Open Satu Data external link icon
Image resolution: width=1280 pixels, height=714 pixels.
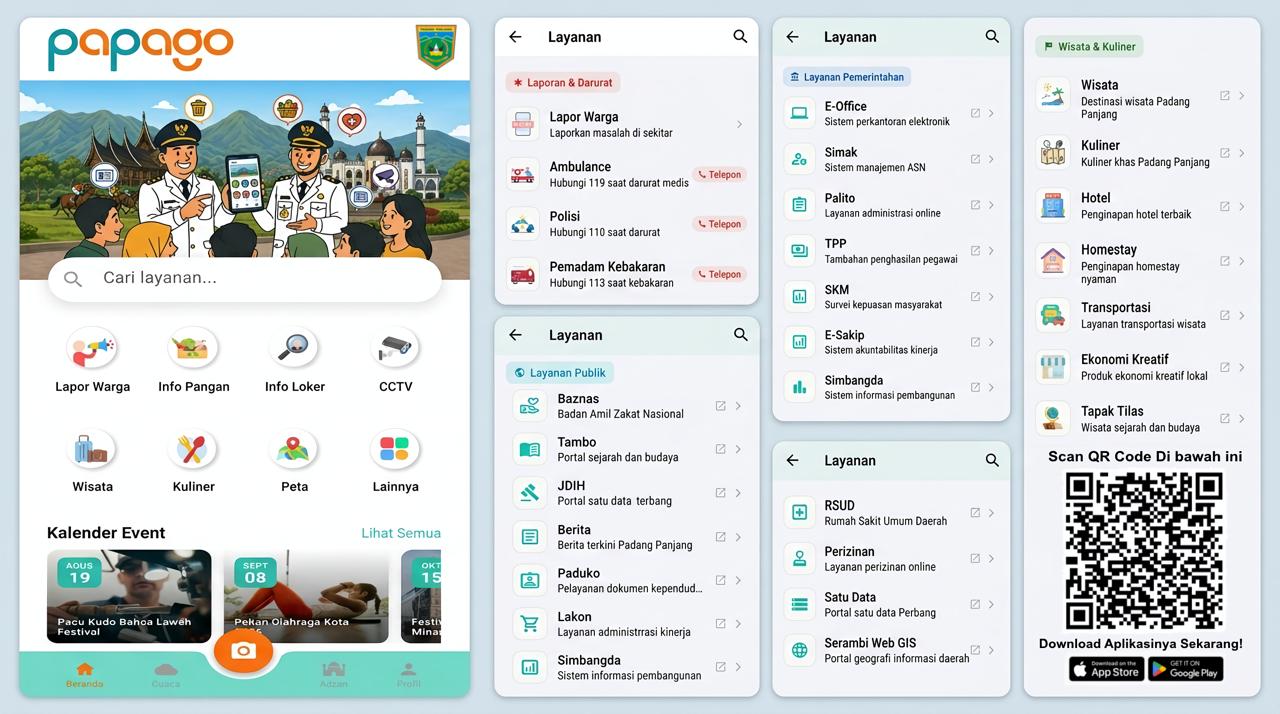975,604
